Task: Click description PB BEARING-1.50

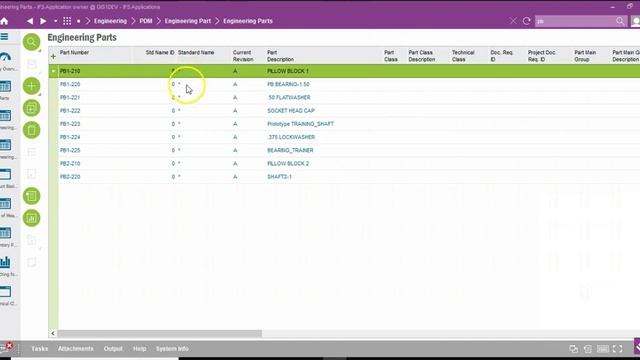Action: coord(288,84)
